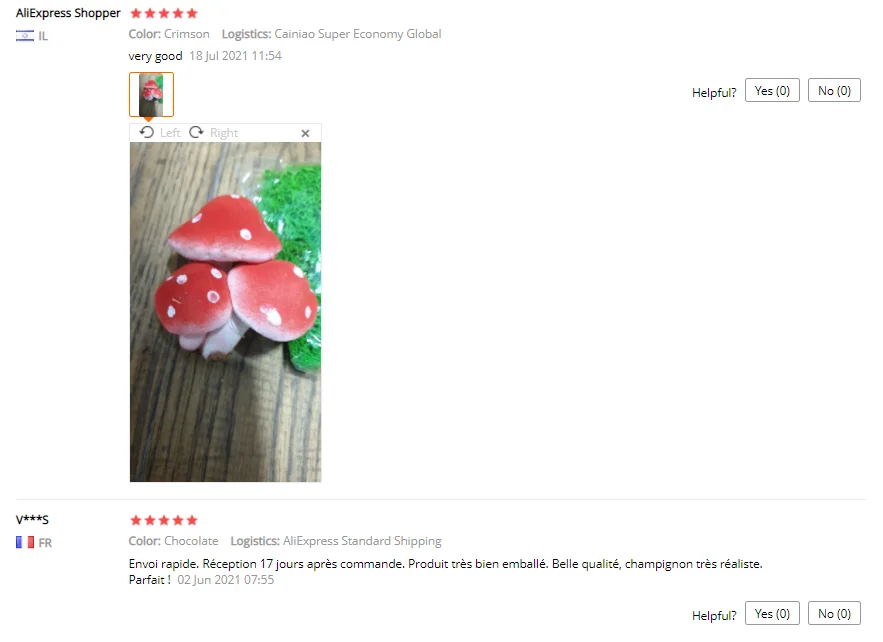The image size is (883, 642).
Task: Click the 'Color: Crimson' variant text
Action: [169, 34]
